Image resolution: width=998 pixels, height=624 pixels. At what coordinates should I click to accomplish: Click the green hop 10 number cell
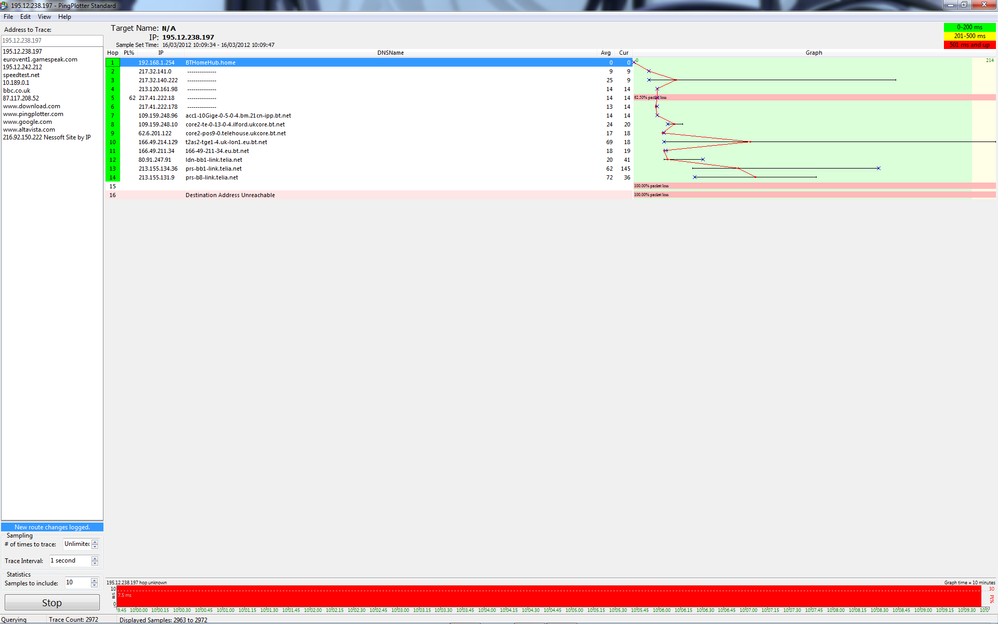tap(113, 142)
